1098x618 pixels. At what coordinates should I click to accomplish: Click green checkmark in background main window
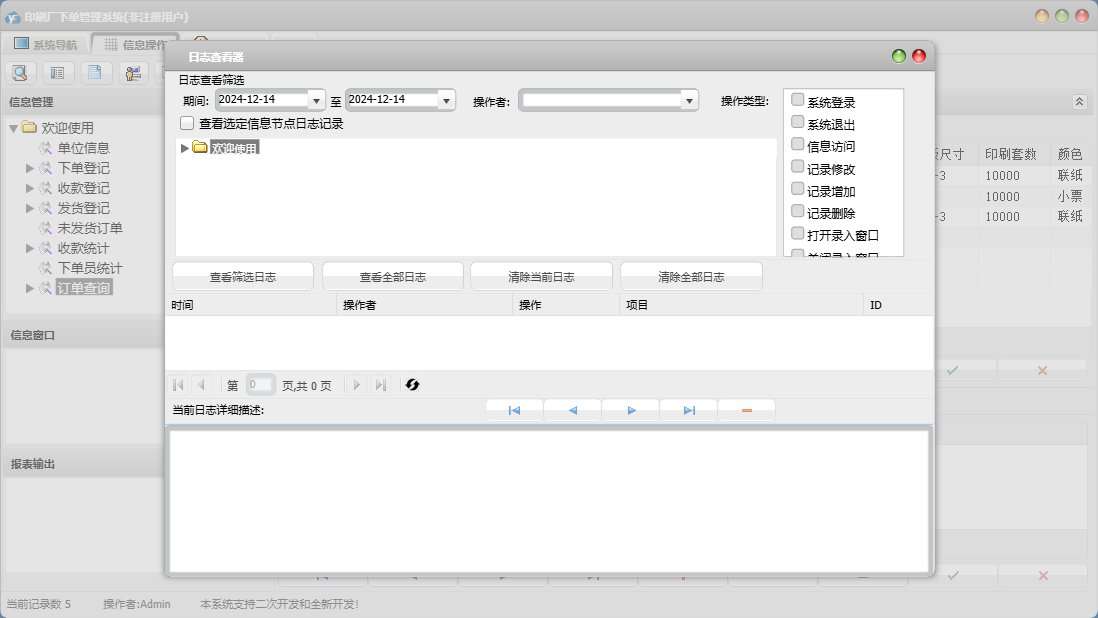click(952, 370)
